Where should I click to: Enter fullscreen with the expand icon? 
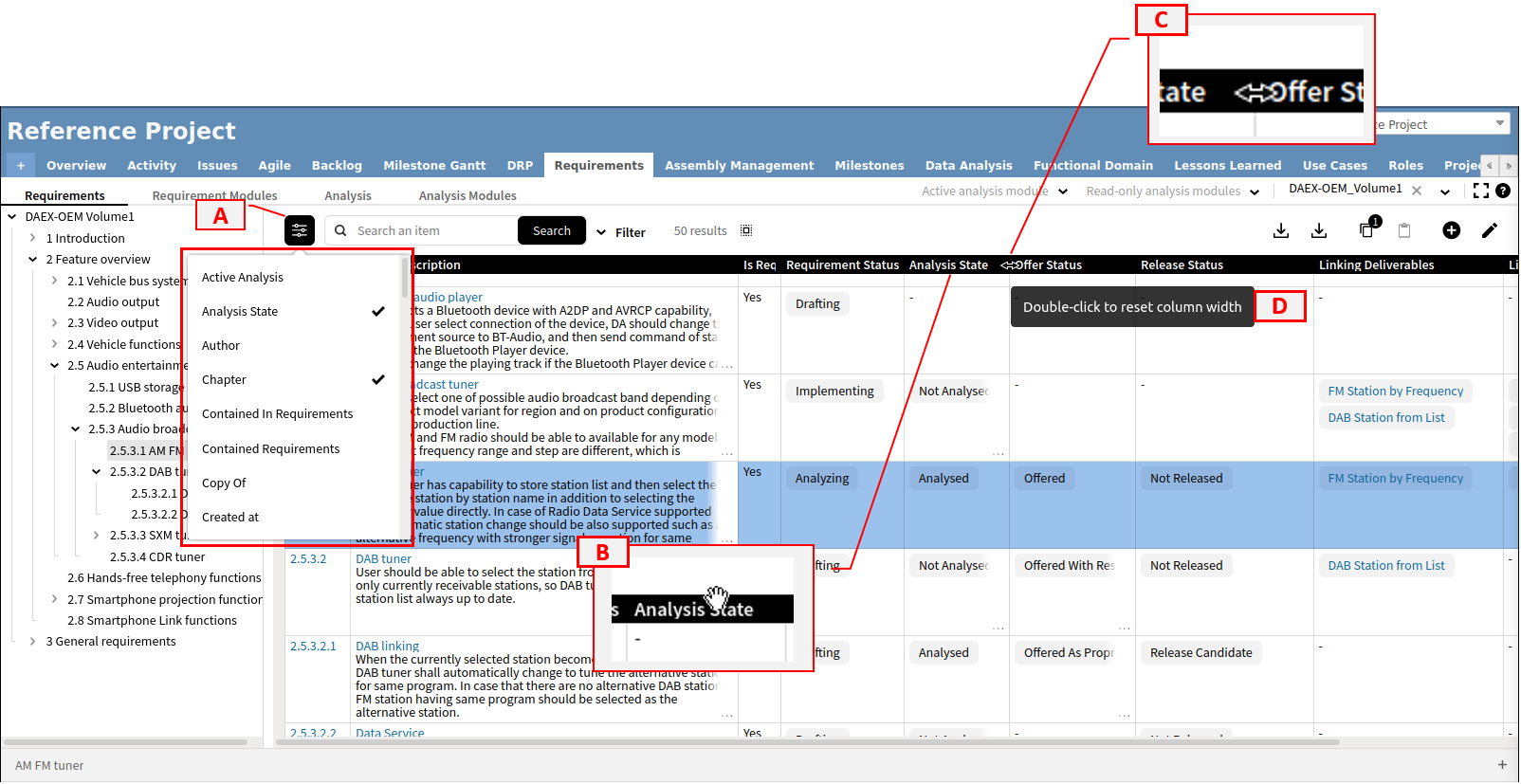(x=1481, y=191)
